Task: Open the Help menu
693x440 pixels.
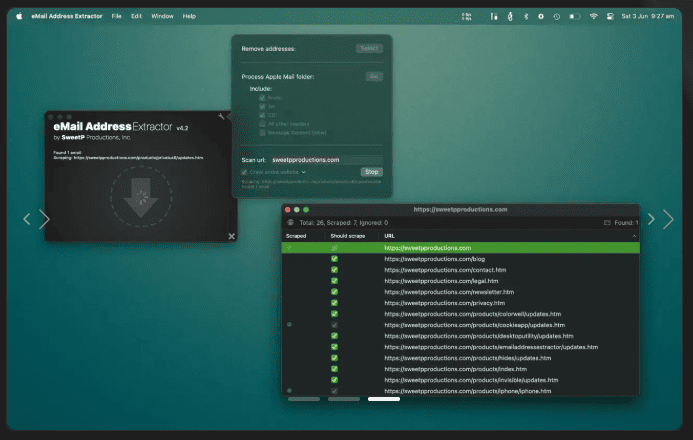Action: 189,16
